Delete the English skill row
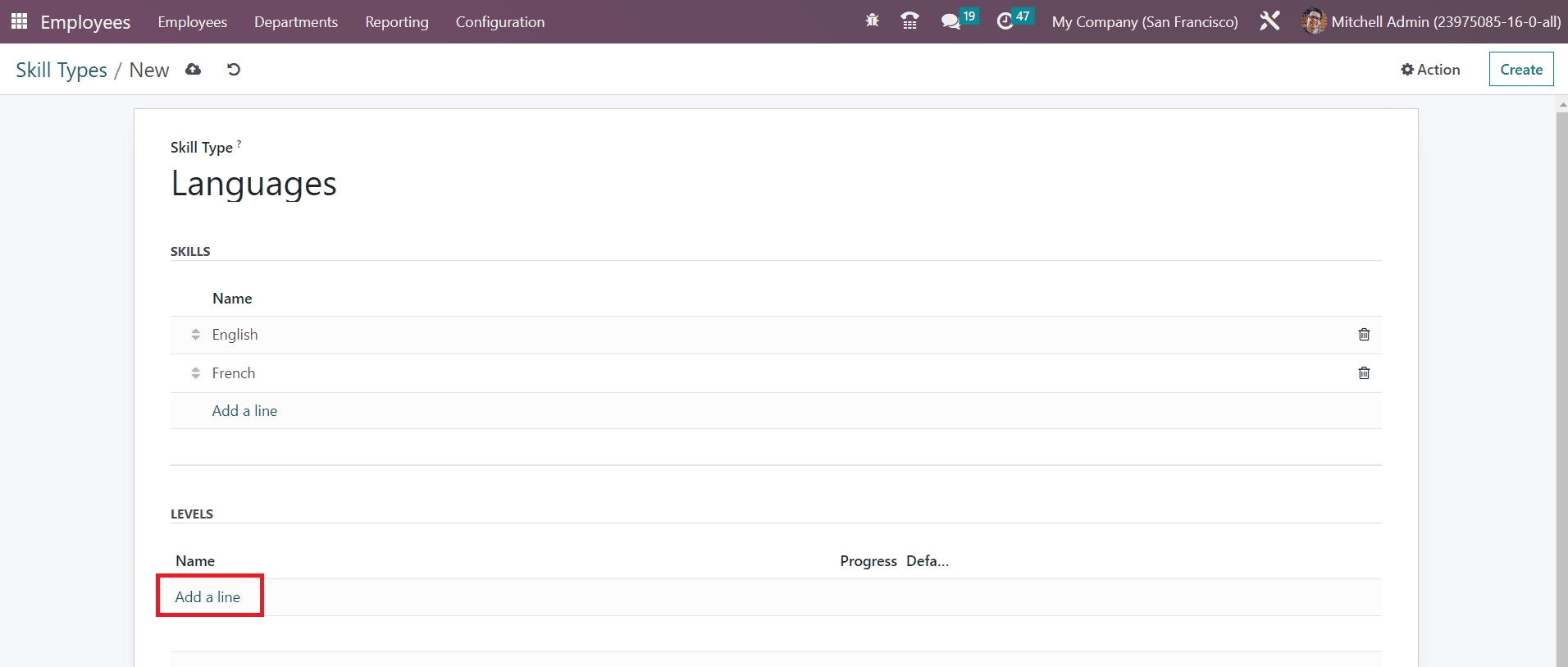 1364,335
